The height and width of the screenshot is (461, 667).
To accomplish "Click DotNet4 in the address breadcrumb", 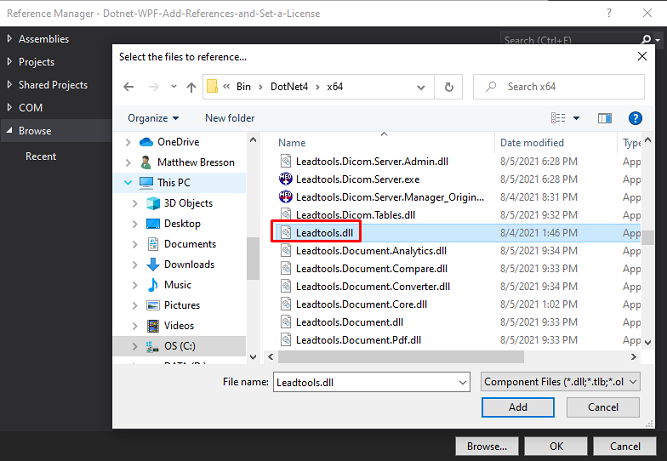I will tap(289, 87).
